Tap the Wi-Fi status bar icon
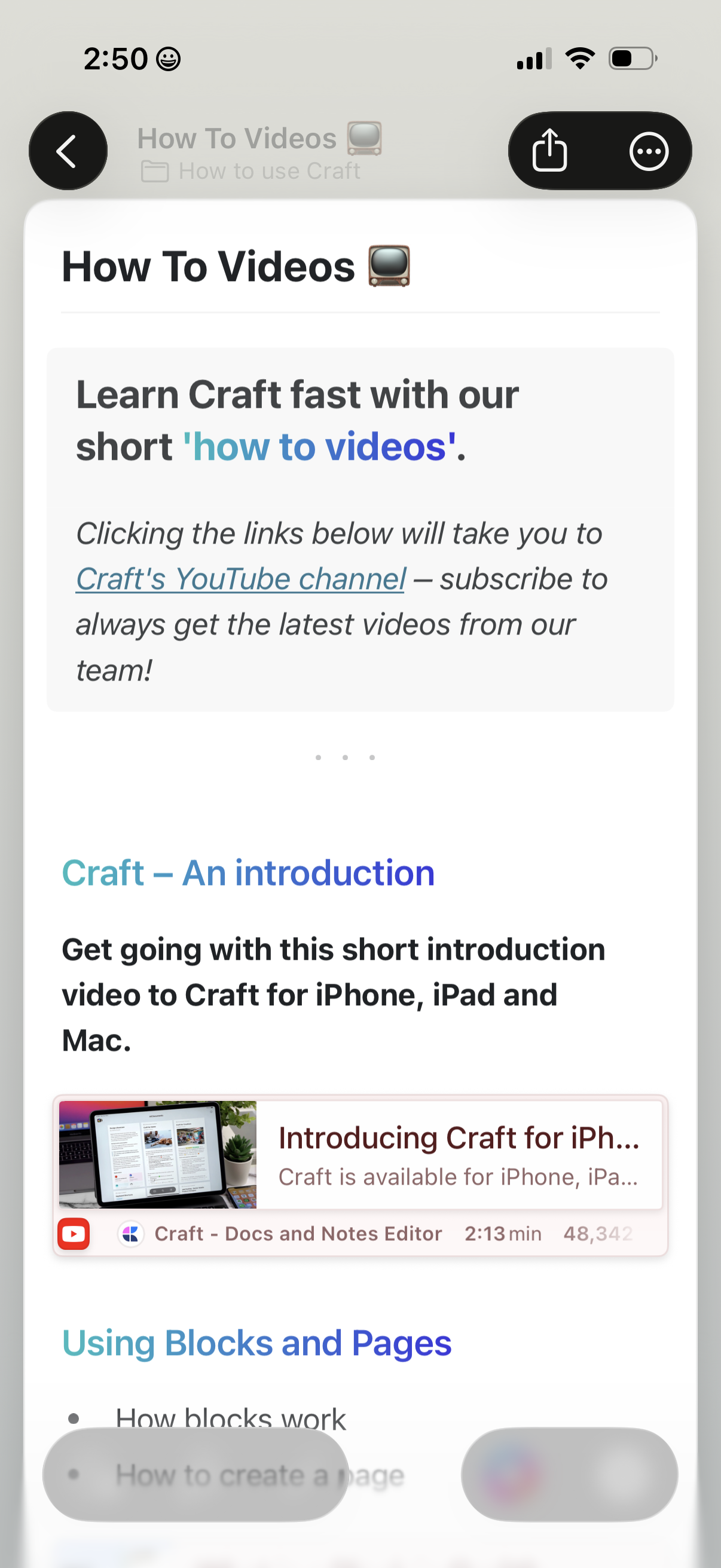The height and width of the screenshot is (1568, 721). [580, 59]
